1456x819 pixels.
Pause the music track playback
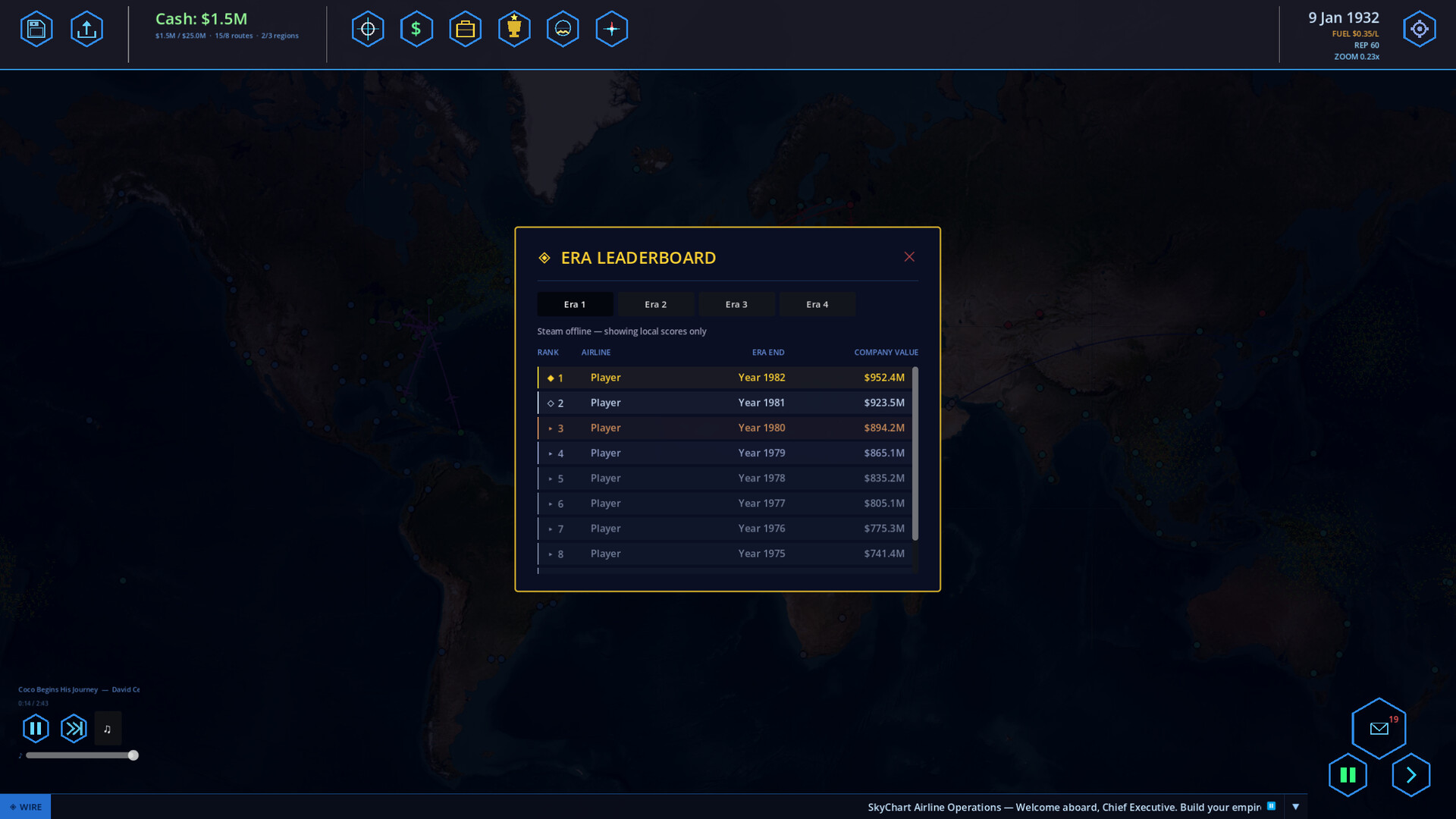pos(36,729)
